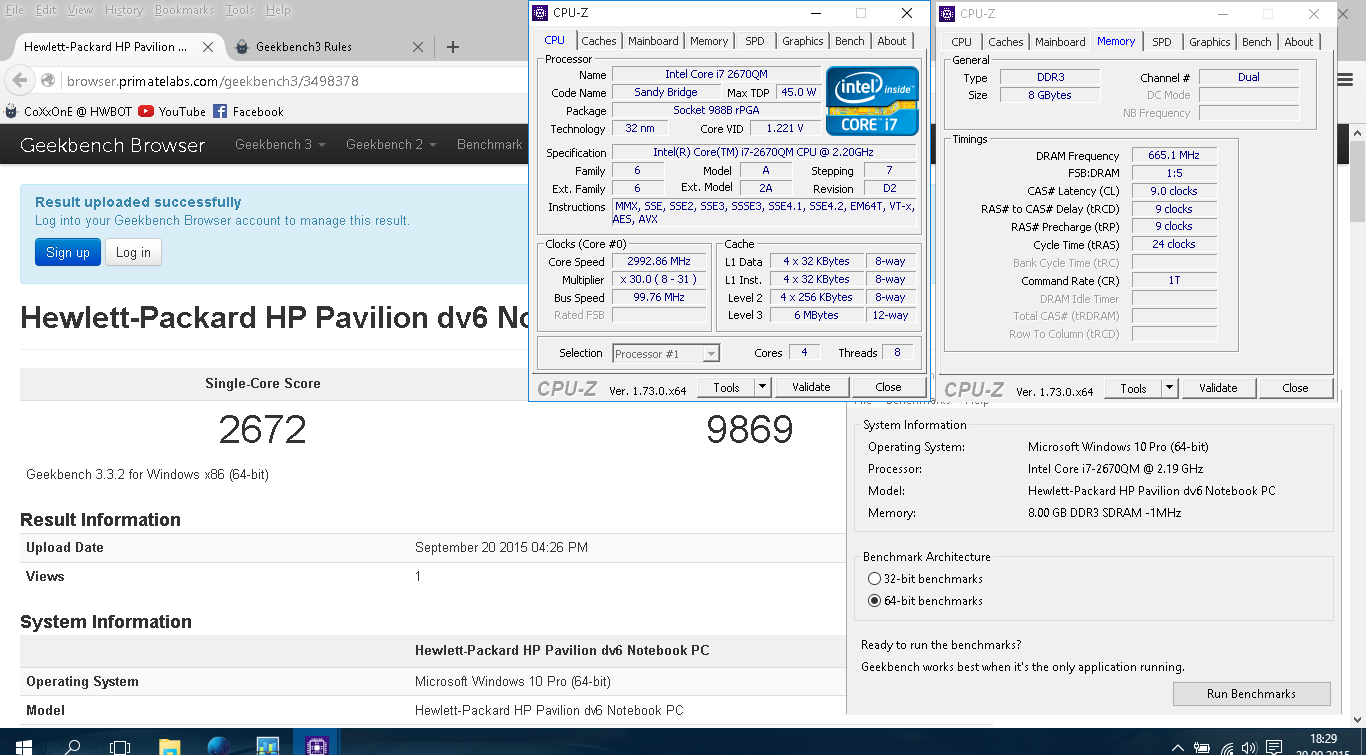Viewport: 1366px width, 755px height.
Task: Open the YouTube bookmark
Action: pos(172,112)
